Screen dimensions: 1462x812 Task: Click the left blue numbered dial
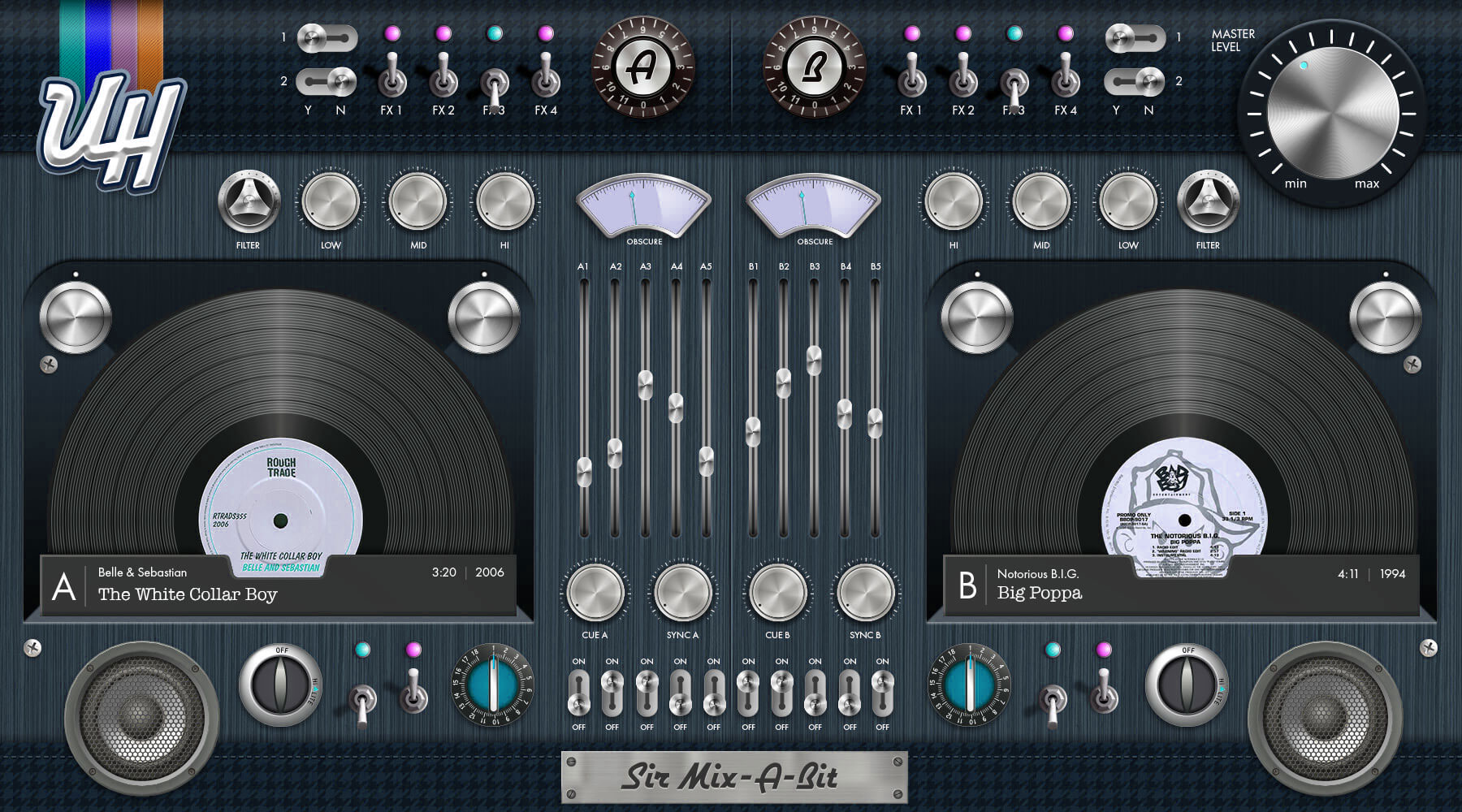click(x=492, y=685)
